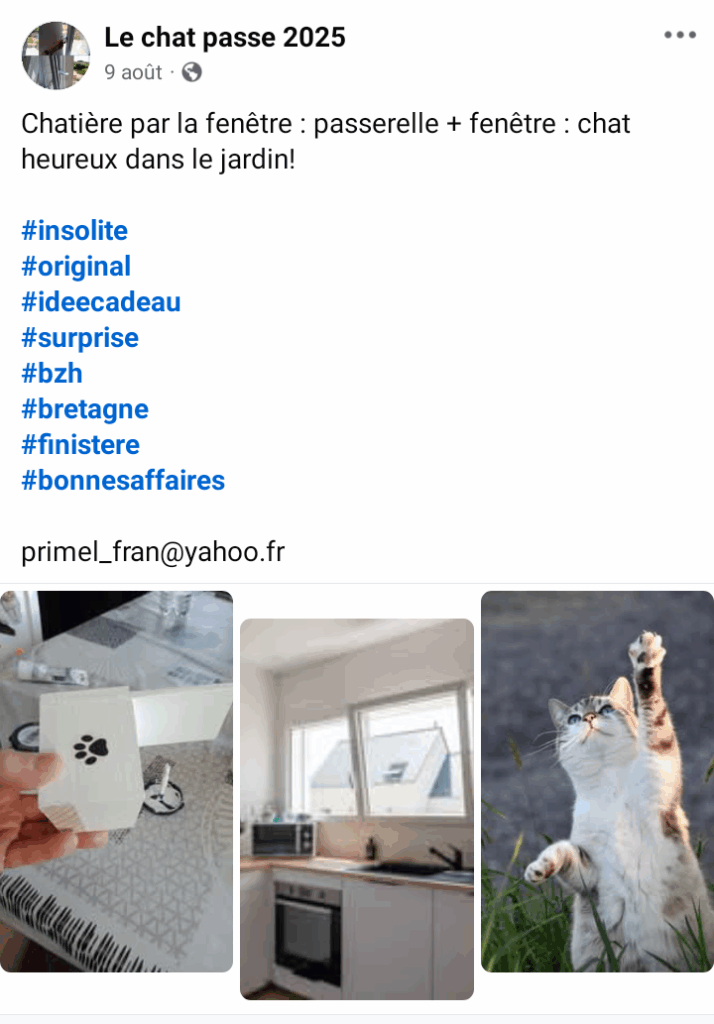Follow the #original hashtag

[x=76, y=266]
